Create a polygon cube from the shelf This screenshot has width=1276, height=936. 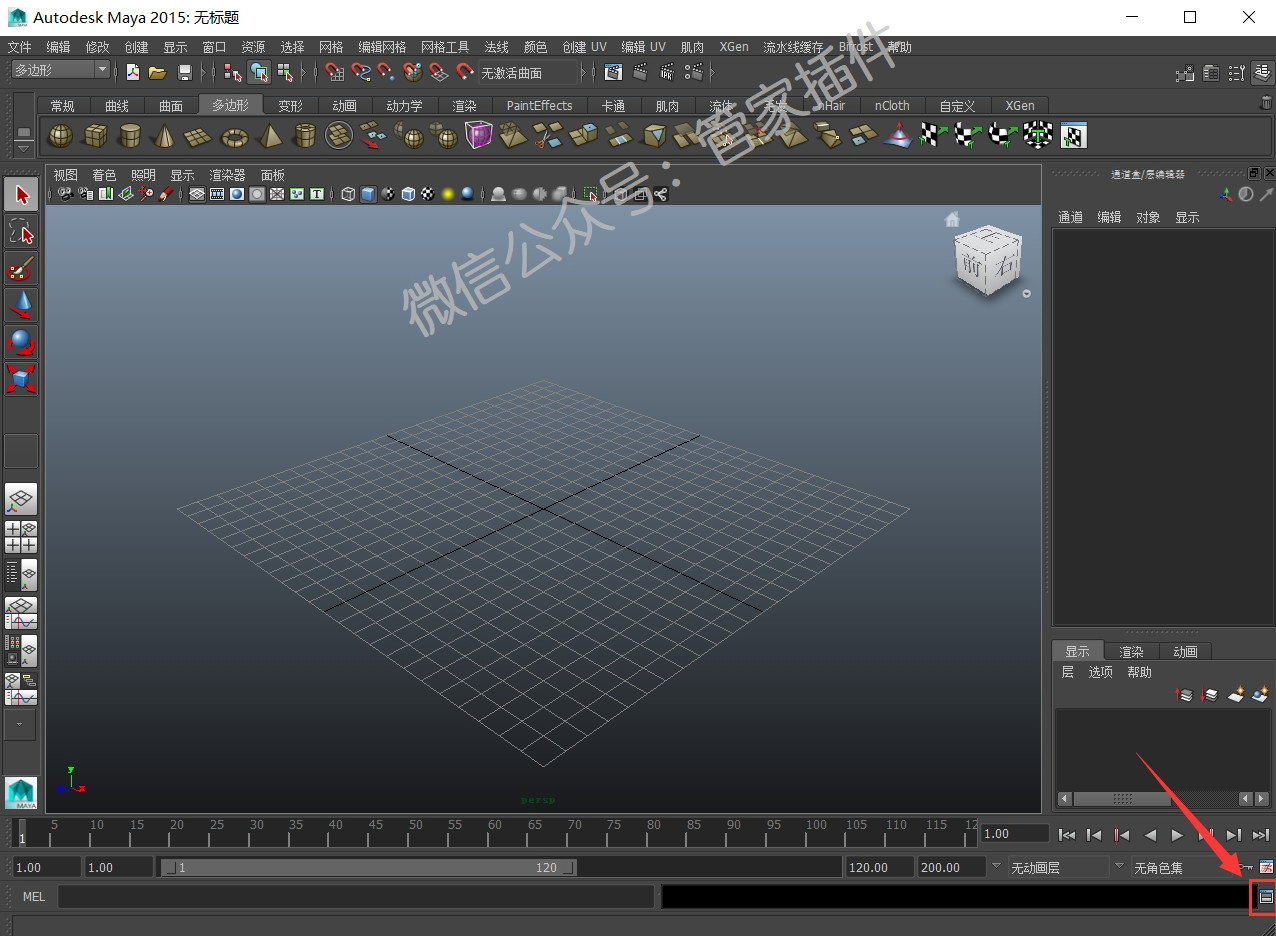[x=95, y=135]
